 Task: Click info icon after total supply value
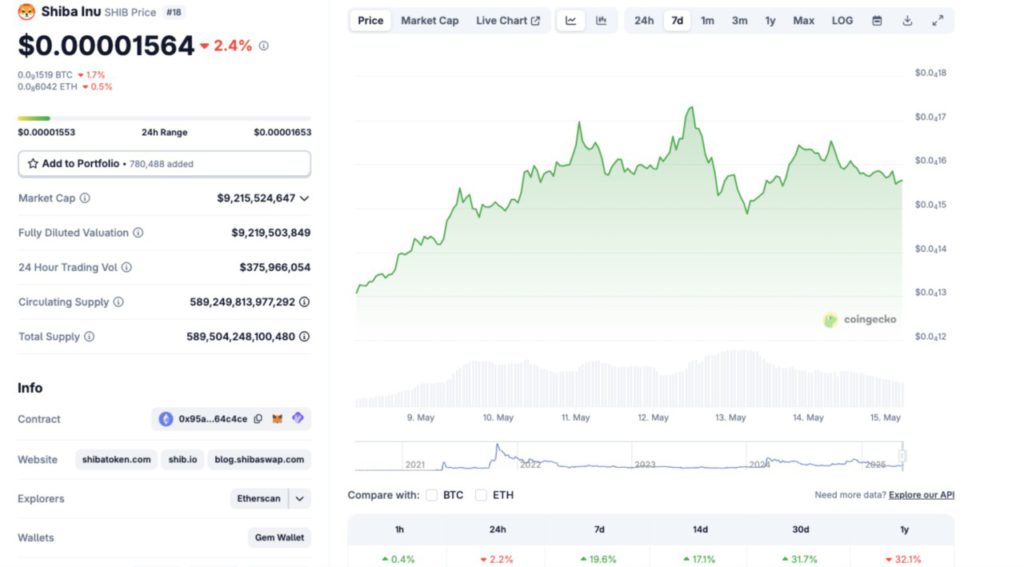pos(304,336)
